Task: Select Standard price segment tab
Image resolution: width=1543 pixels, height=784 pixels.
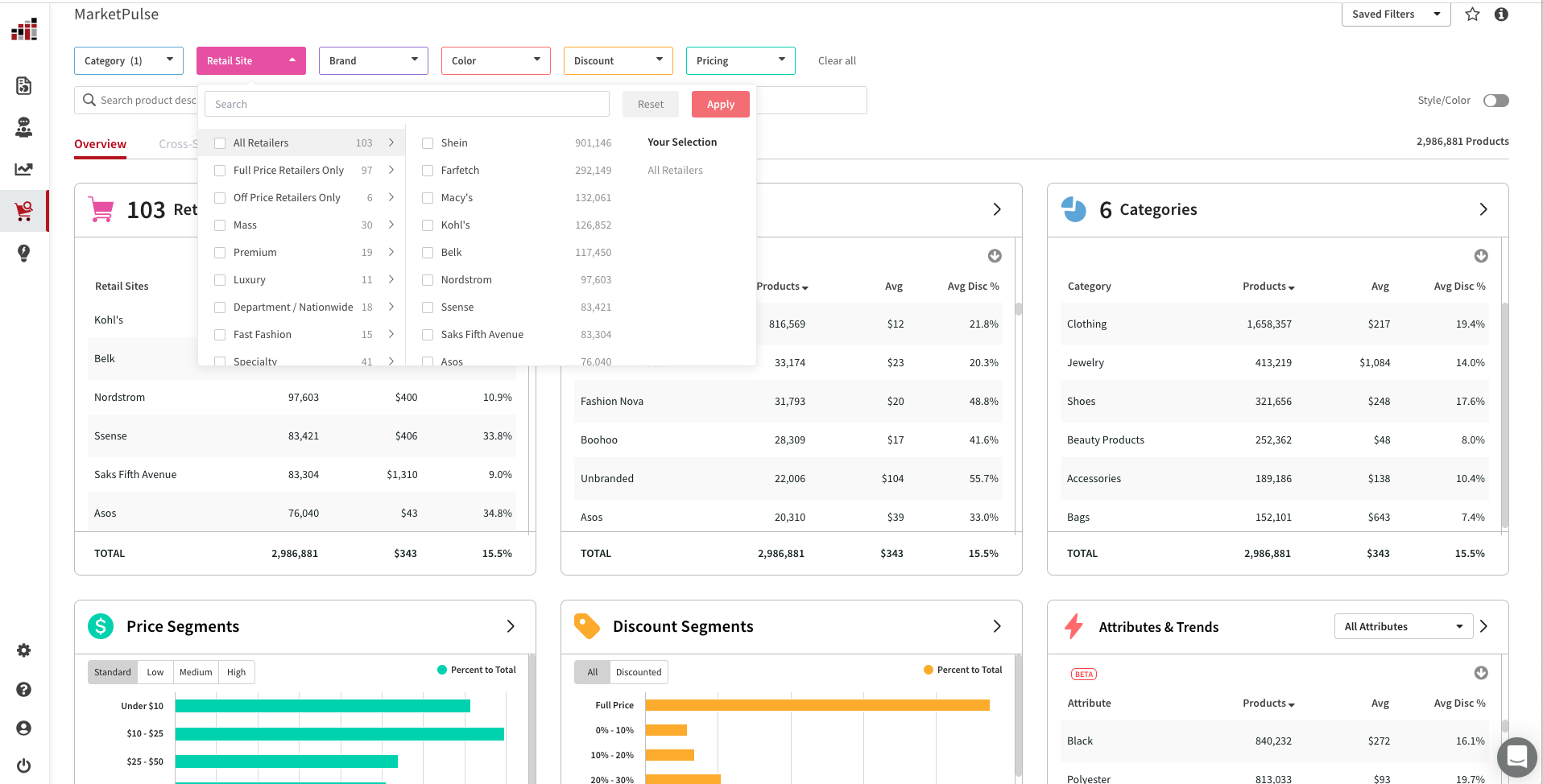Action: point(113,672)
